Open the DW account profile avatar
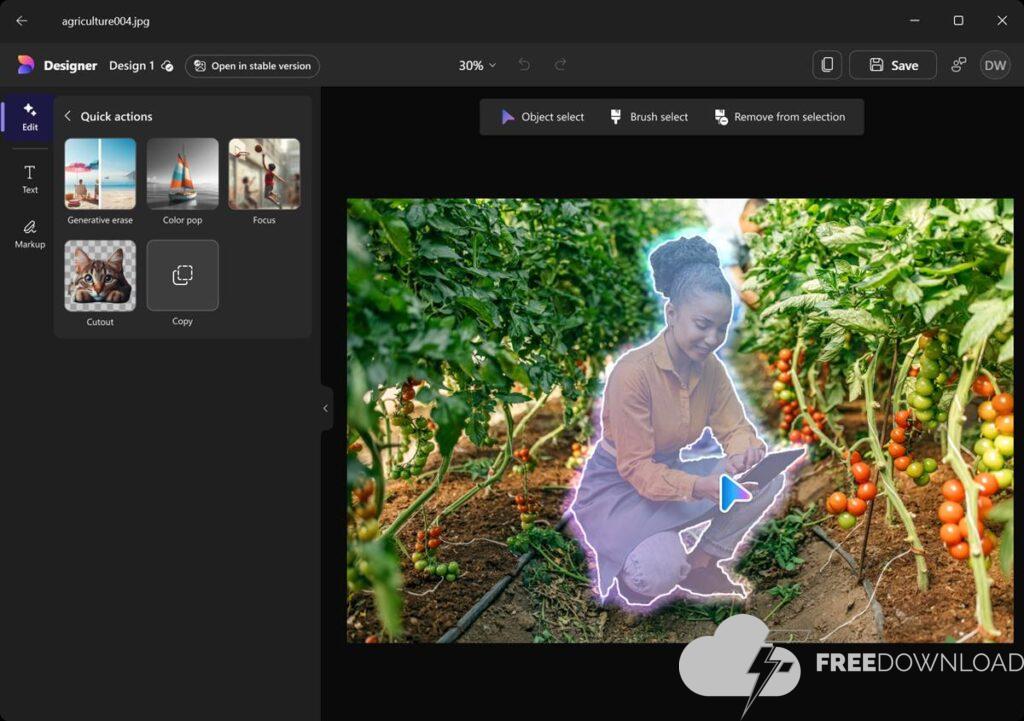 (x=995, y=65)
